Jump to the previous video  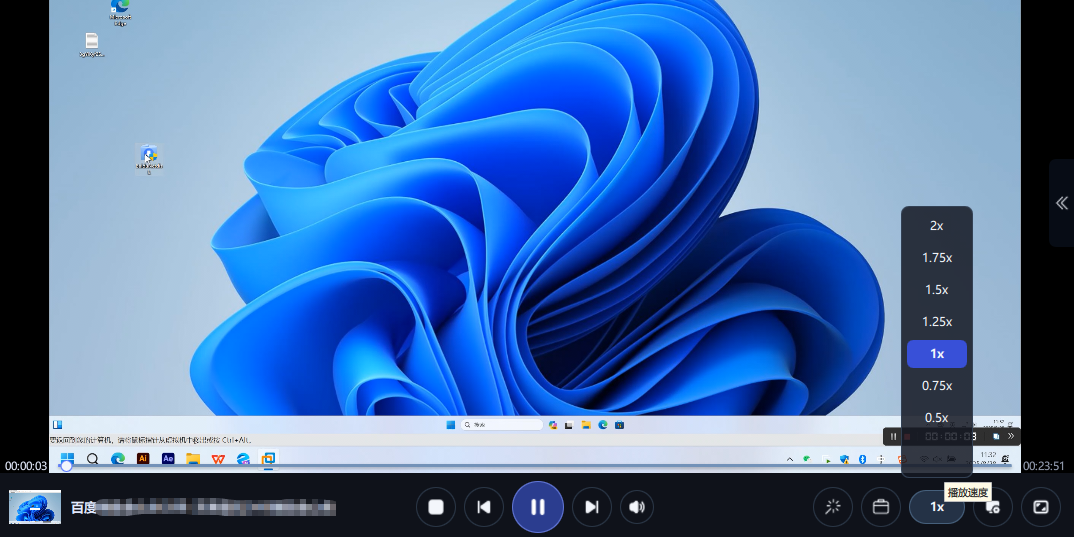pyautogui.click(x=484, y=507)
